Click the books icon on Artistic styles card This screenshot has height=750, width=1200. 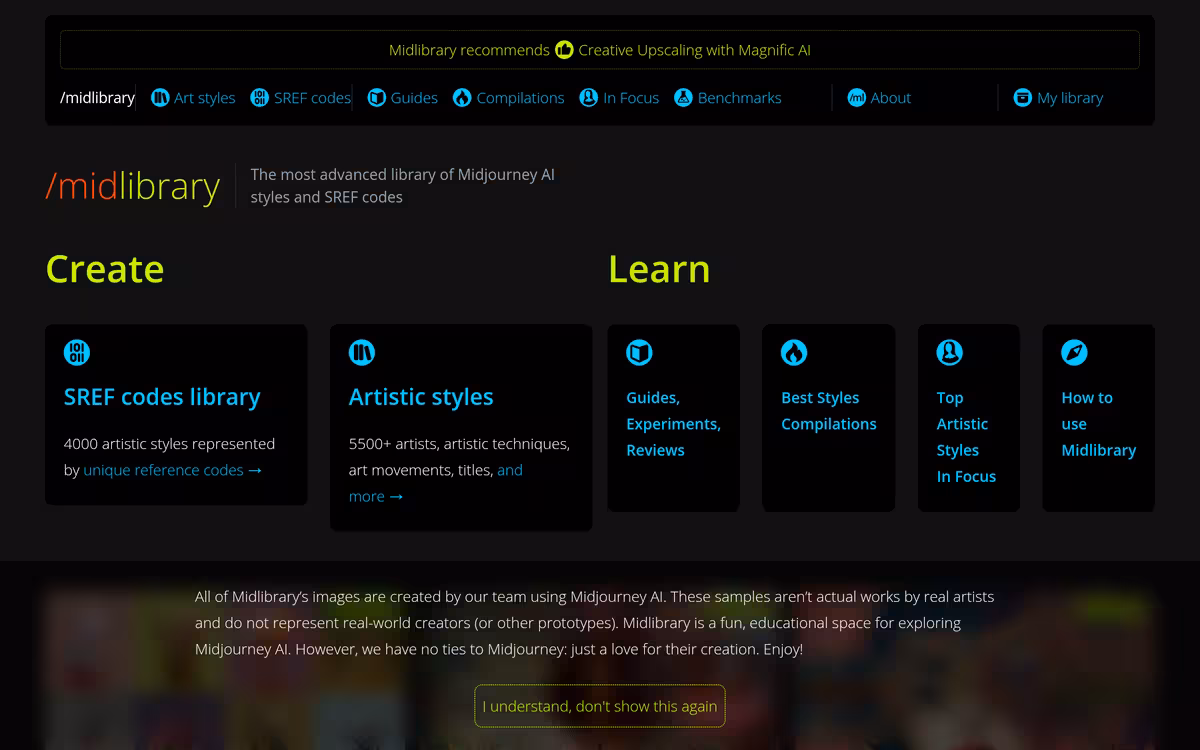(362, 352)
